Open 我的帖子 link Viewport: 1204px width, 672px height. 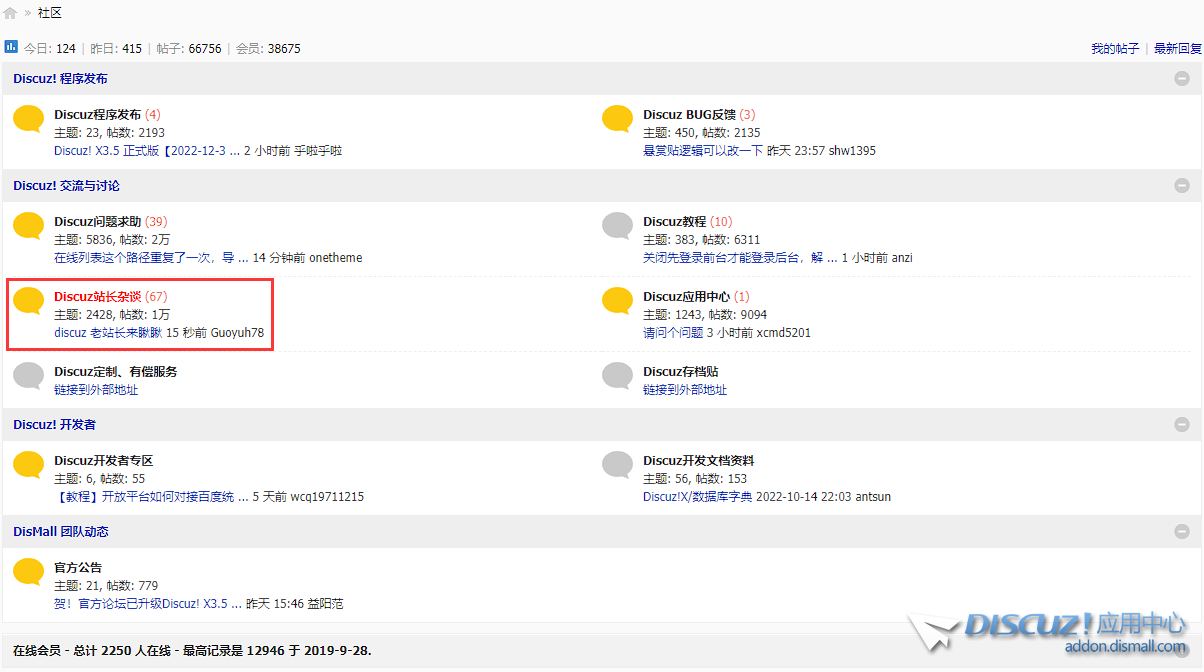coord(1115,48)
